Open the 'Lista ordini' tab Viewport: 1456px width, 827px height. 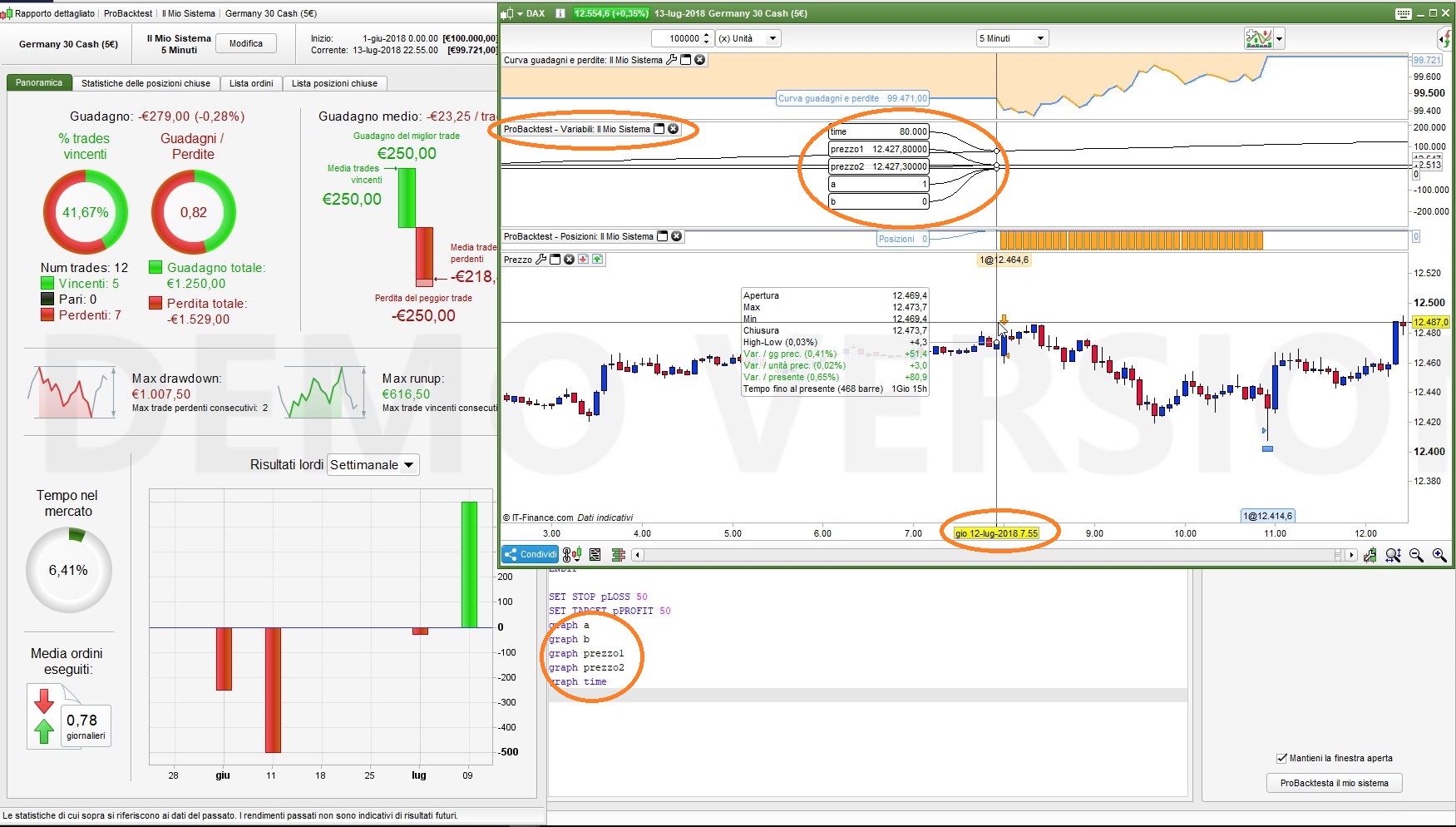tap(251, 83)
